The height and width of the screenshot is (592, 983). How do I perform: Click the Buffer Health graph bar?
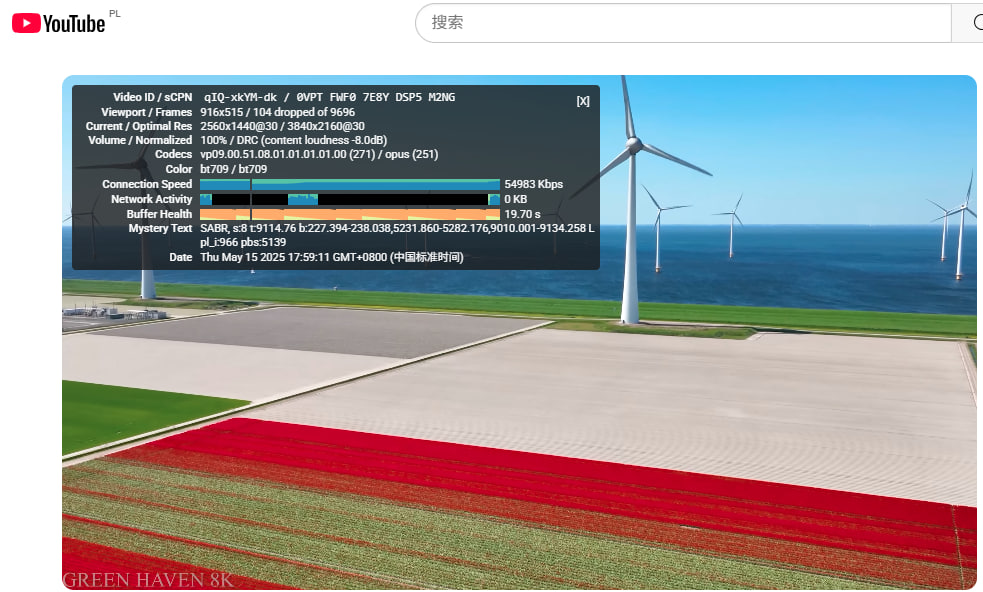tap(349, 214)
